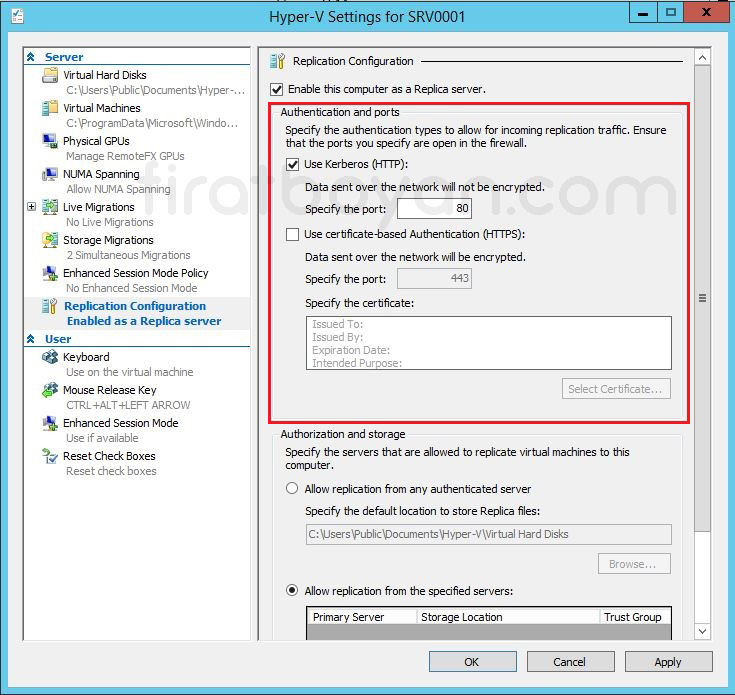This screenshot has width=735, height=695.
Task: Select NUMA Spanning settings
Action: 101,174
